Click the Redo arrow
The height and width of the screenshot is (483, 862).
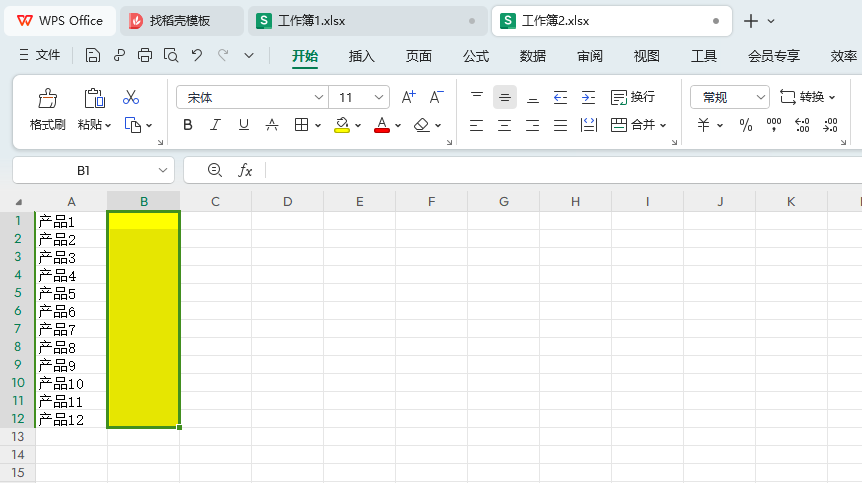click(x=223, y=55)
